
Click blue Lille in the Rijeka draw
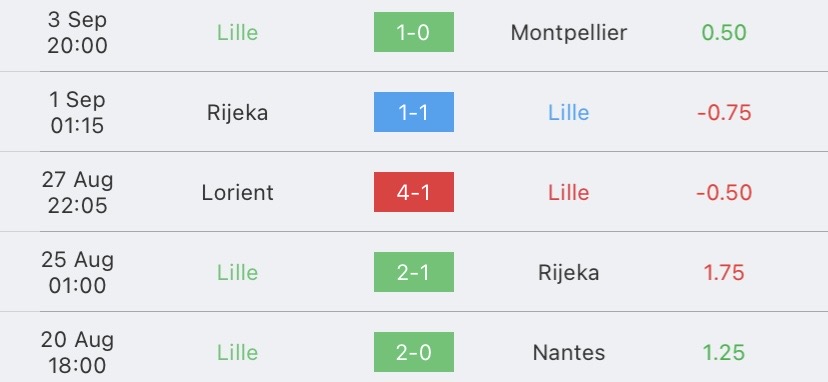(x=569, y=113)
